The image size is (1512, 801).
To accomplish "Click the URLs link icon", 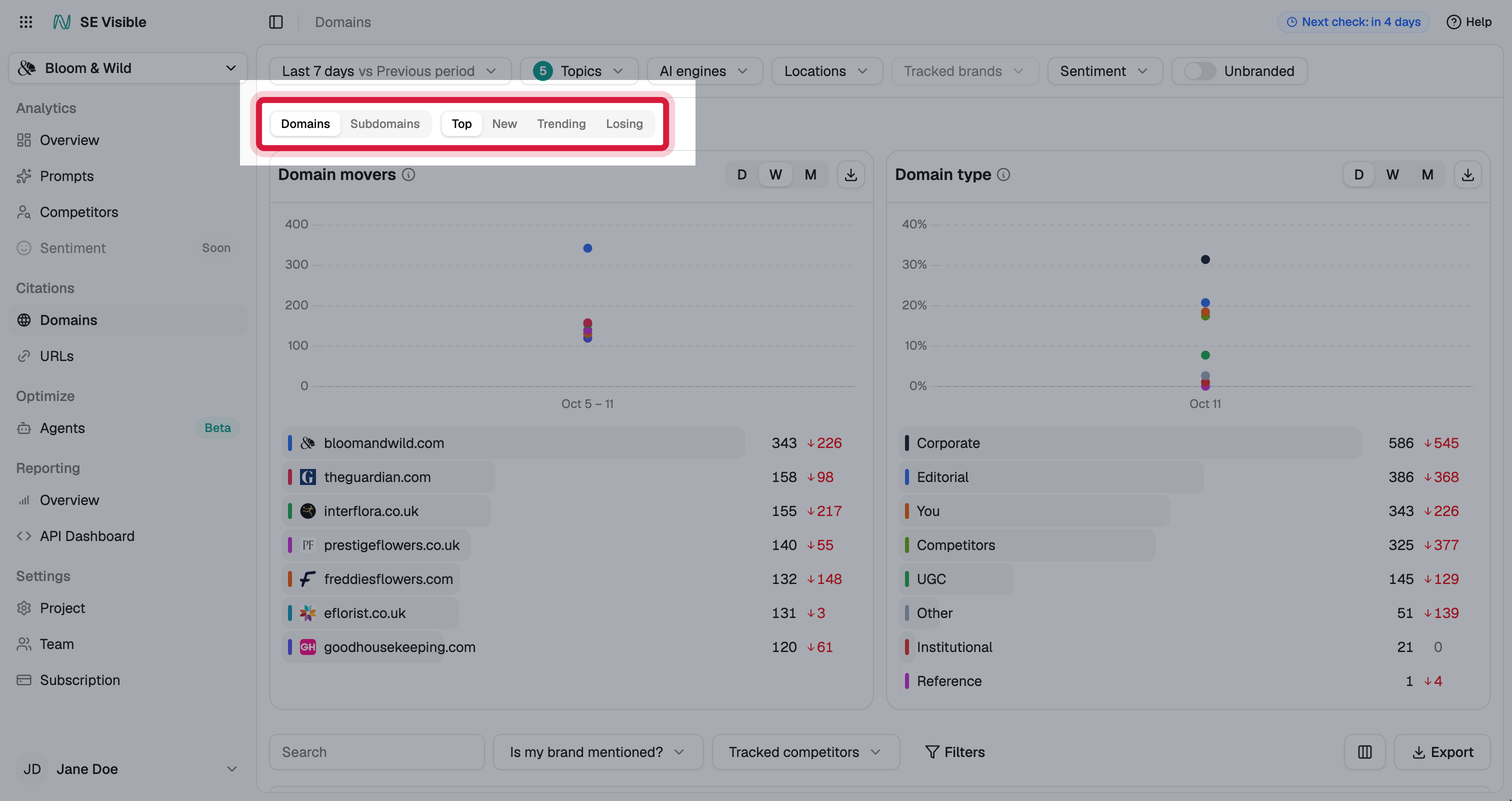I will click(23, 356).
